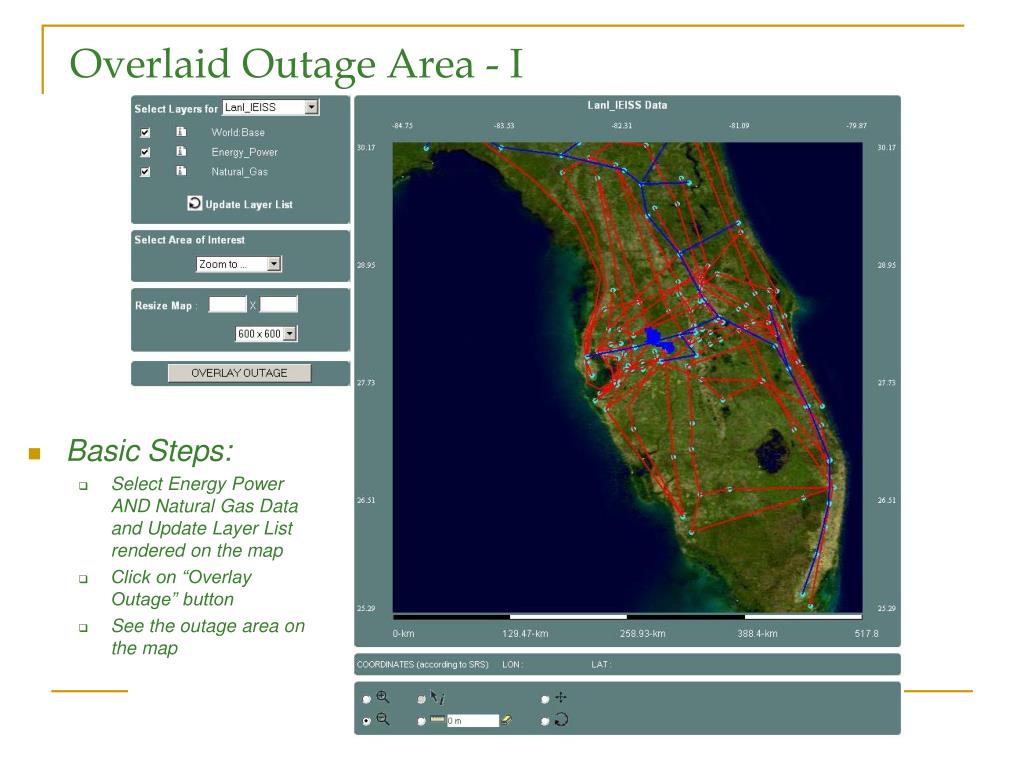This screenshot has width=1024, height=768.
Task: Click the 0 m distance measurement field
Action: pyautogui.click(x=473, y=720)
